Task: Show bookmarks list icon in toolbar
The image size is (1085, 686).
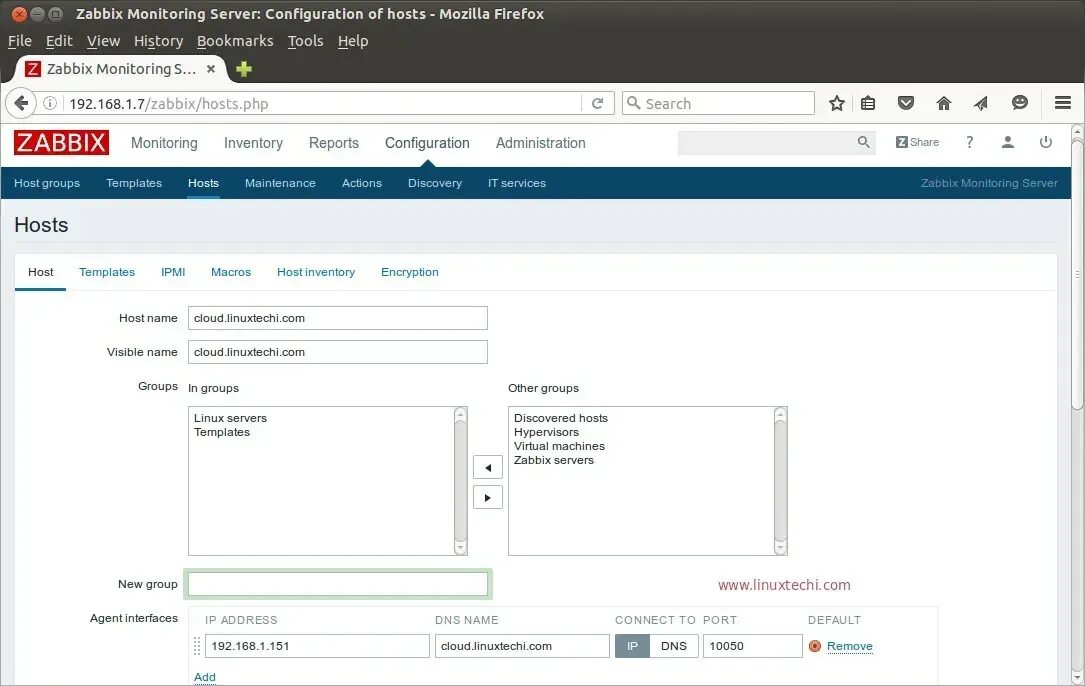Action: 868,104
